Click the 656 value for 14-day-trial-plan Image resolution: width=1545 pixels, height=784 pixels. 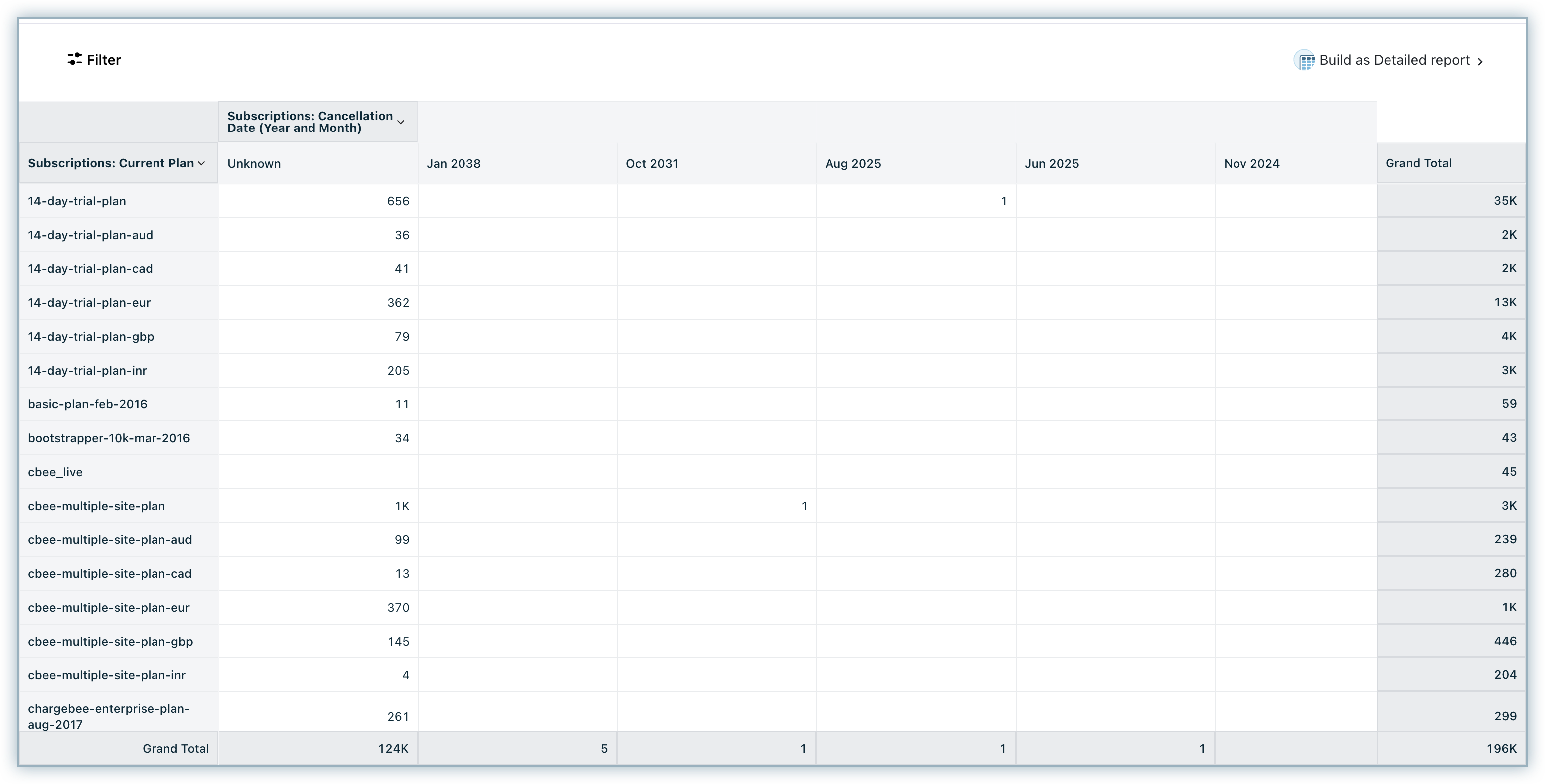[x=398, y=201]
